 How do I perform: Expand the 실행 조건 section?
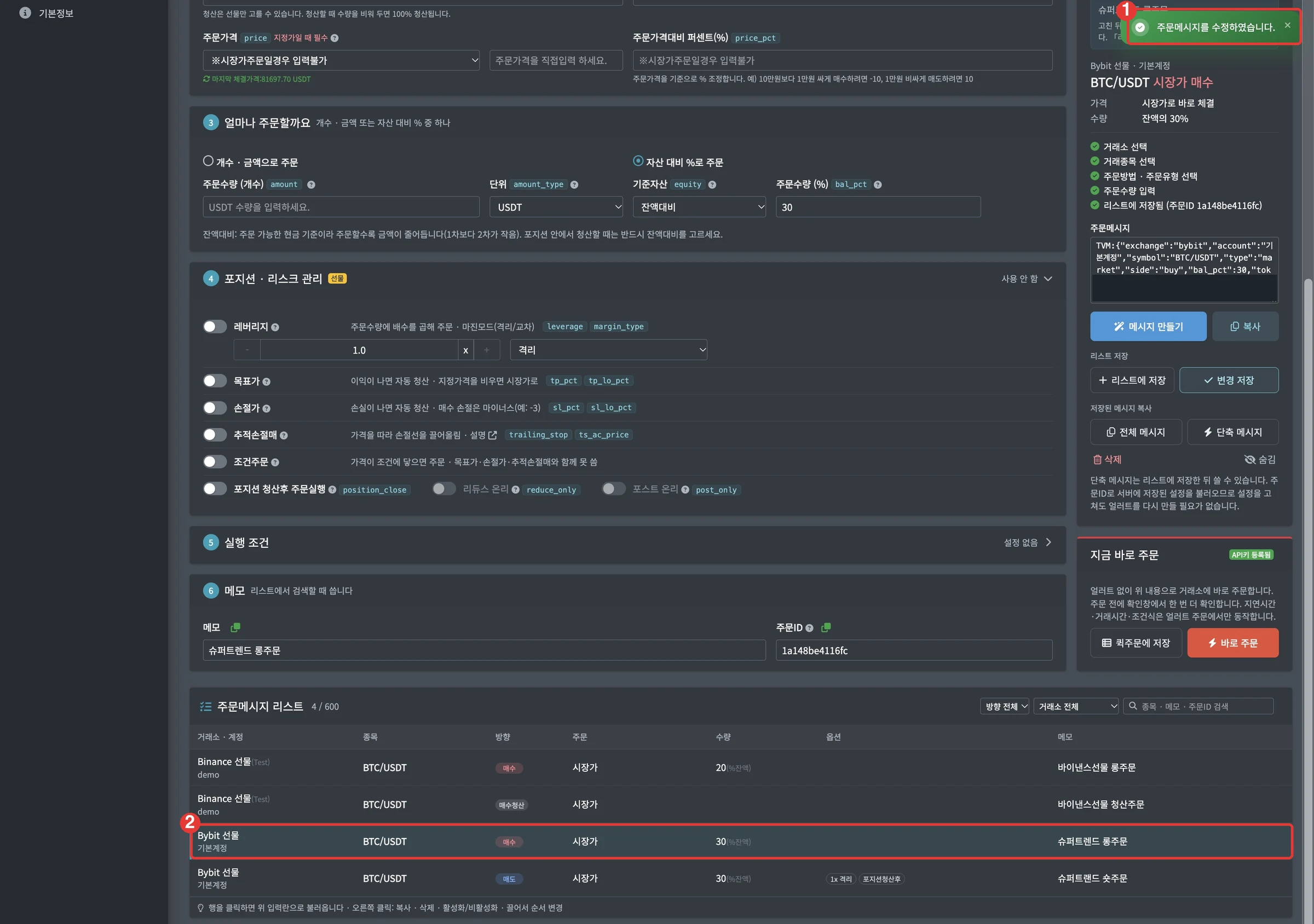pos(1027,542)
